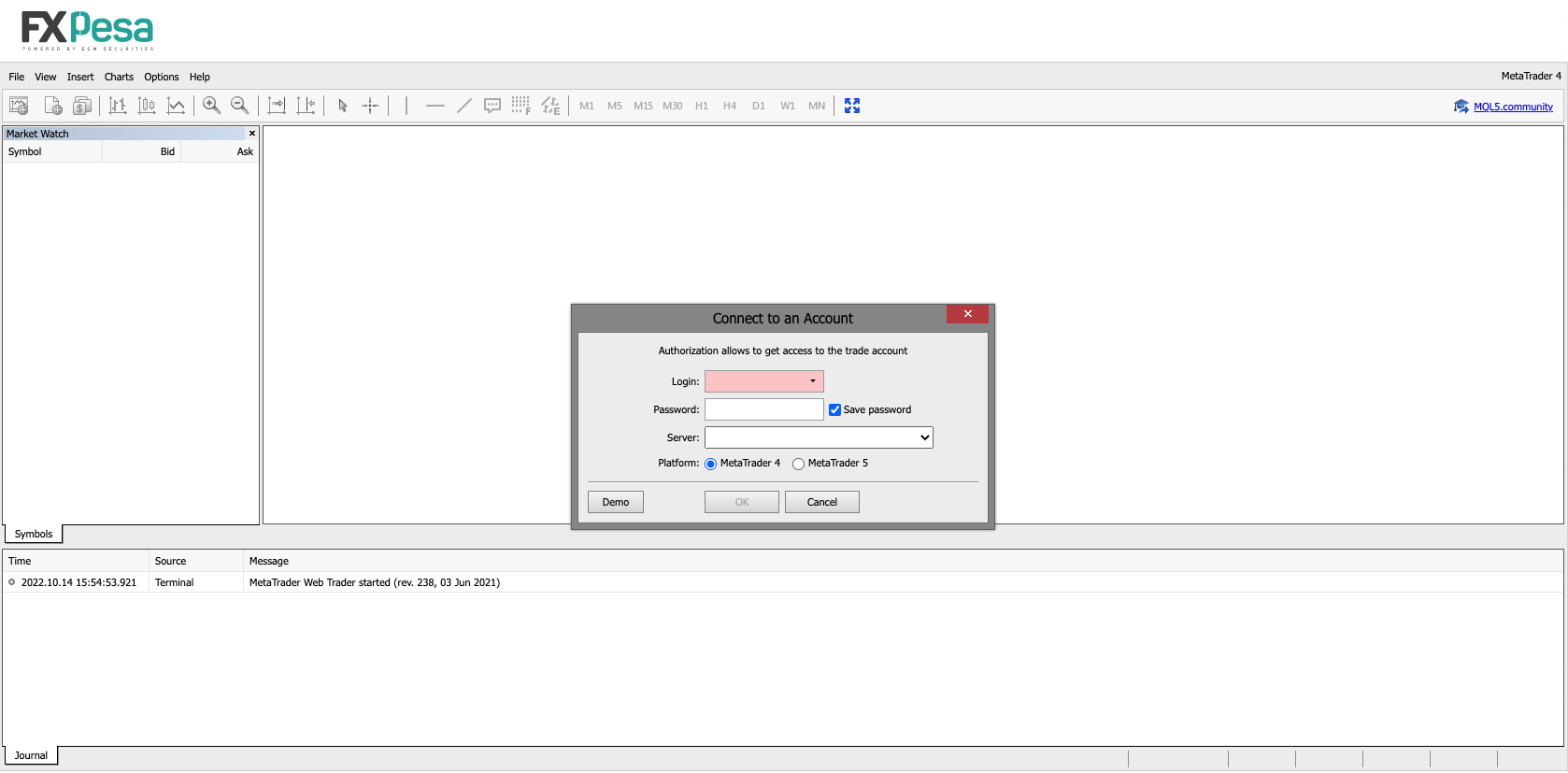Select MetaTrader 5 platform option
This screenshot has height=773, width=1568.
tap(799, 464)
